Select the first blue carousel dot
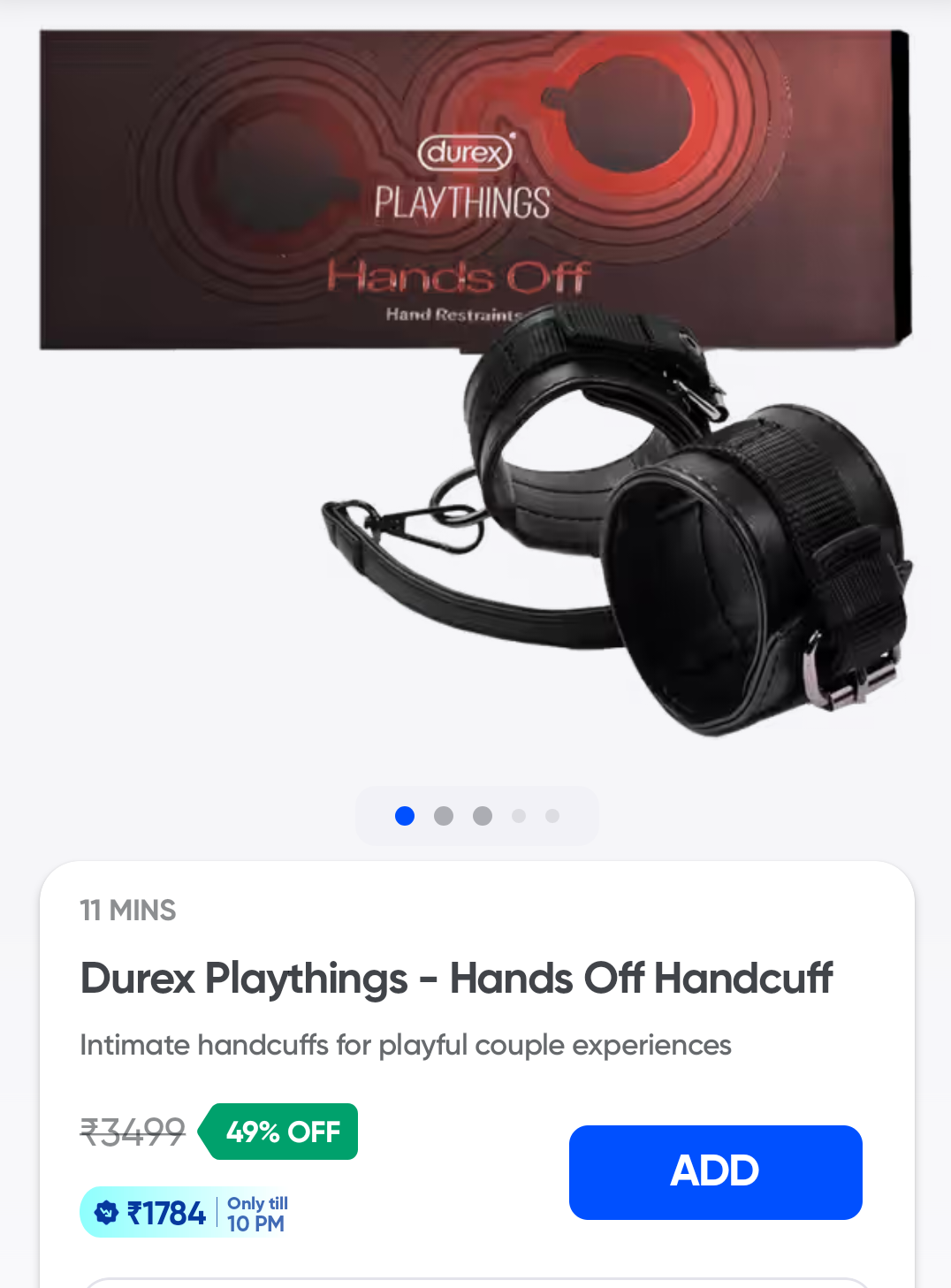 [405, 816]
